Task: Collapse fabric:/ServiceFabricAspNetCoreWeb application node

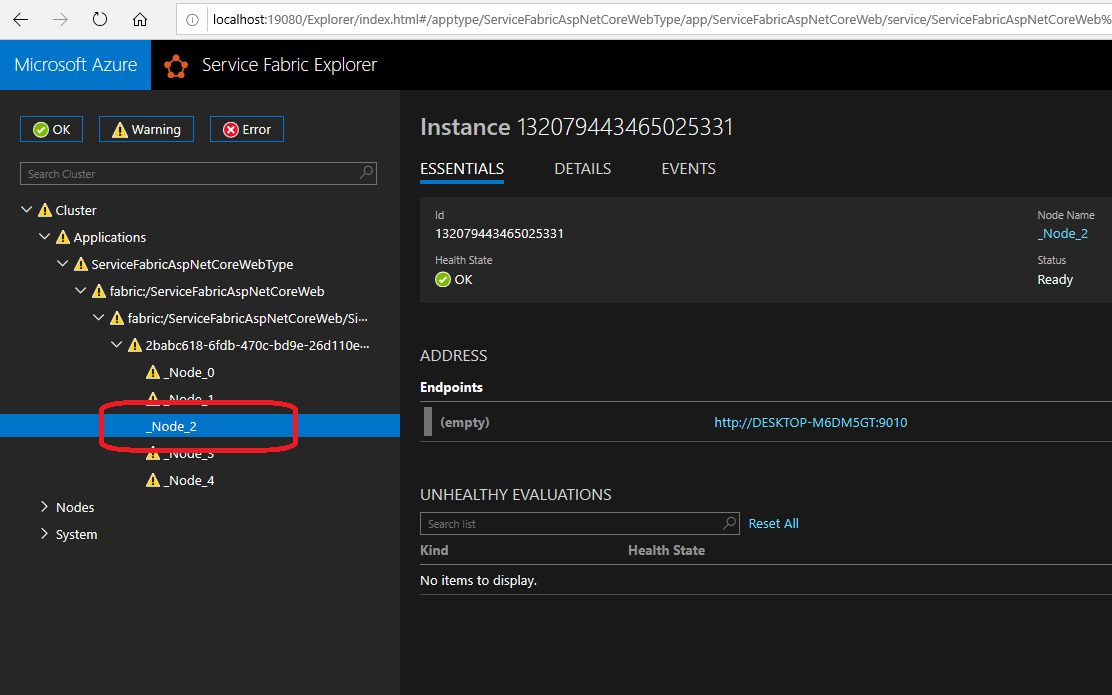Action: [x=80, y=291]
